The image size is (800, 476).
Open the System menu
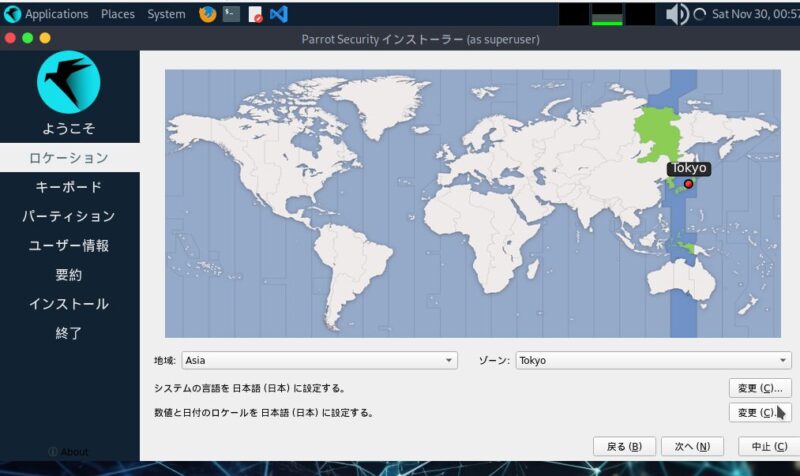[x=166, y=14]
